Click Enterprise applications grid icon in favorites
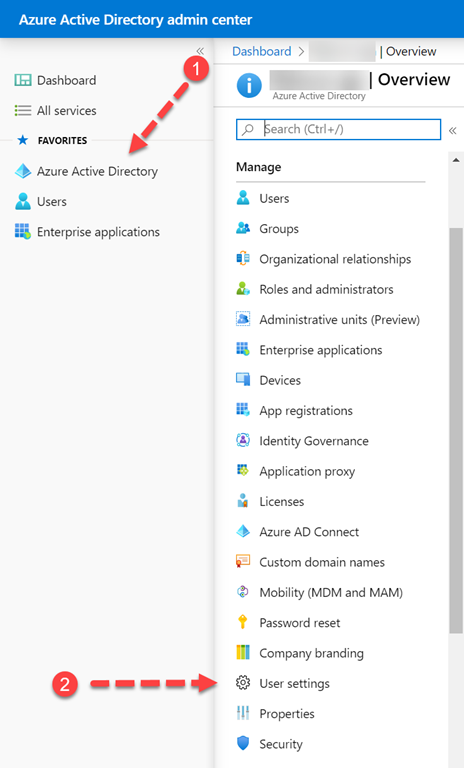 [23, 231]
